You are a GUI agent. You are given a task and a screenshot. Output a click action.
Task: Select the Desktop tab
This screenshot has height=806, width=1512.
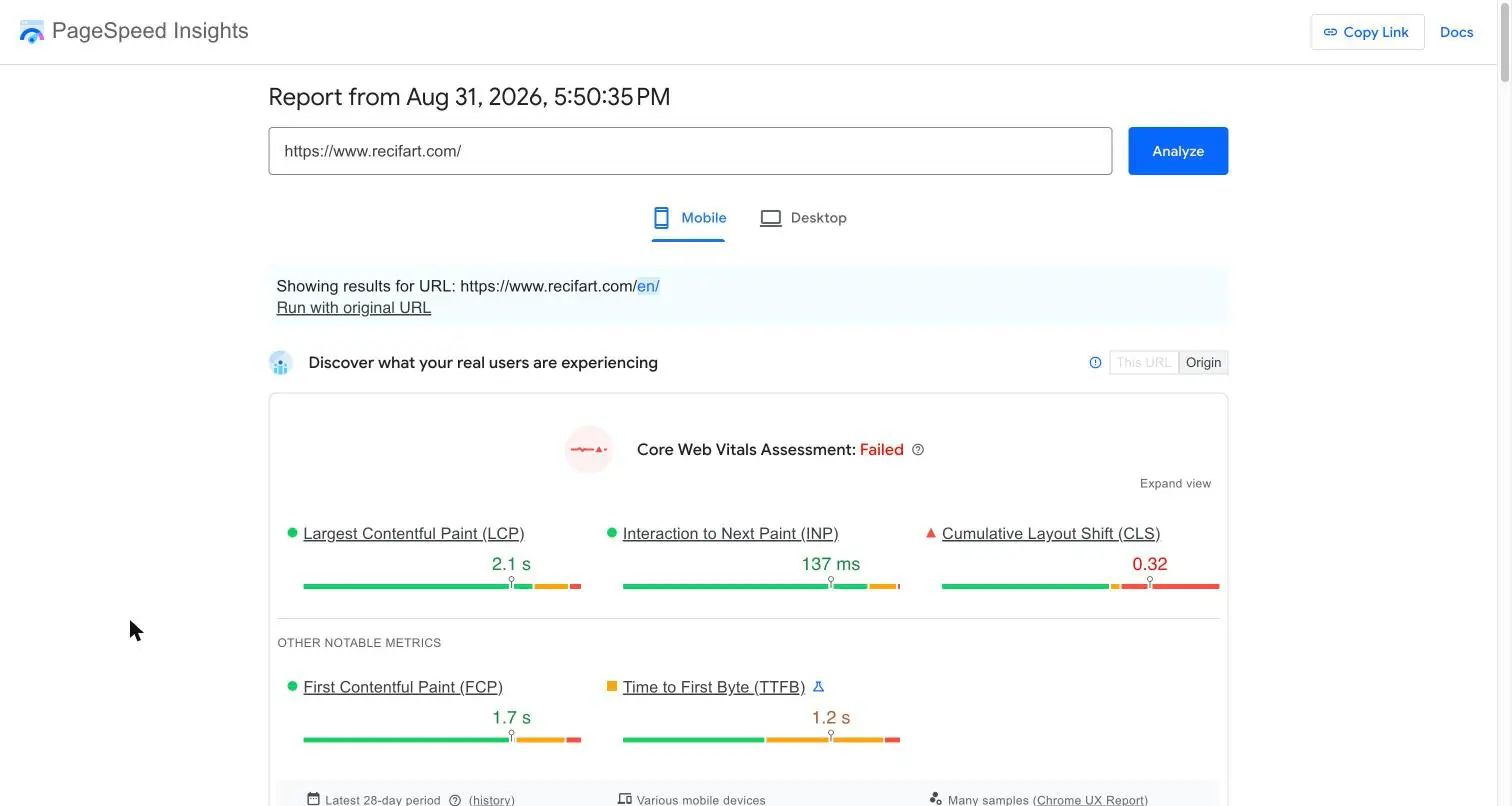pos(803,218)
